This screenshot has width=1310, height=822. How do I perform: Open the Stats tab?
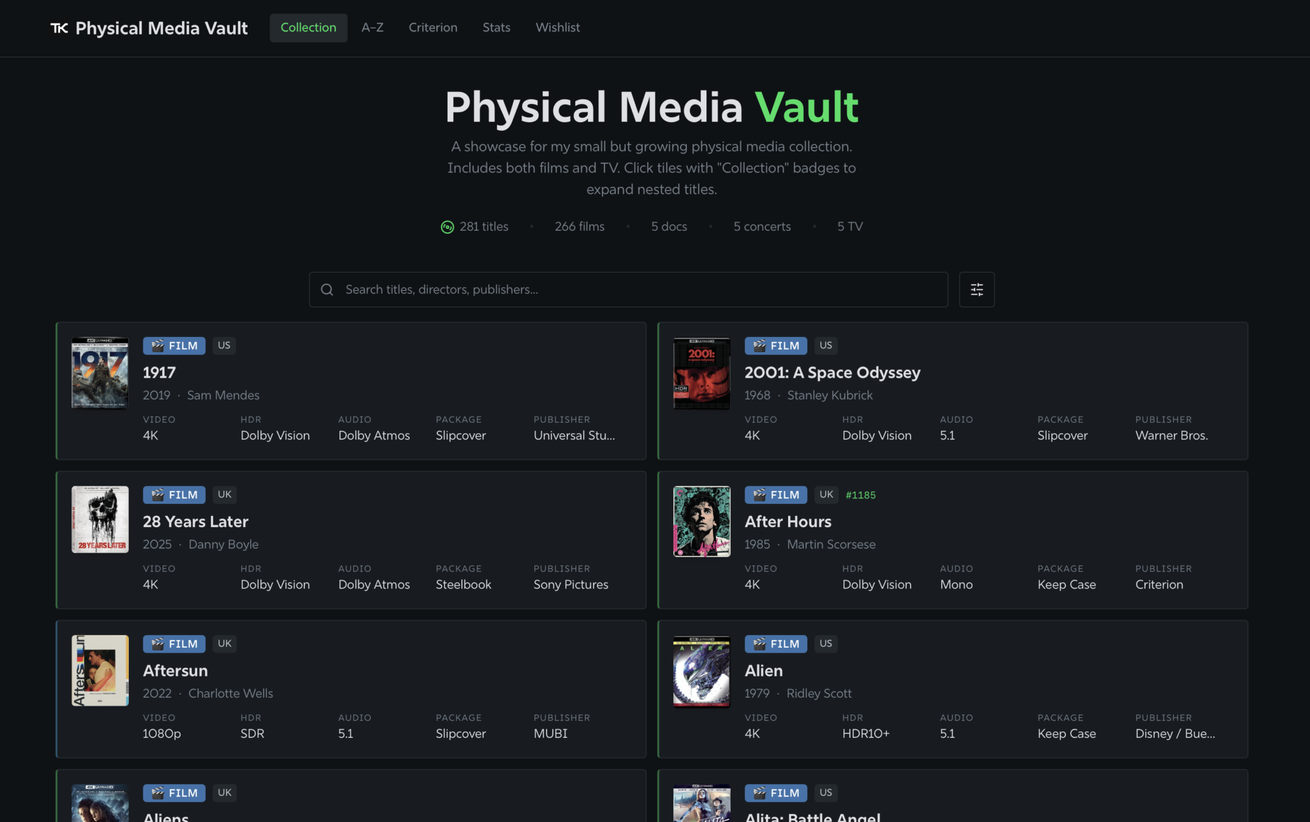(x=496, y=28)
